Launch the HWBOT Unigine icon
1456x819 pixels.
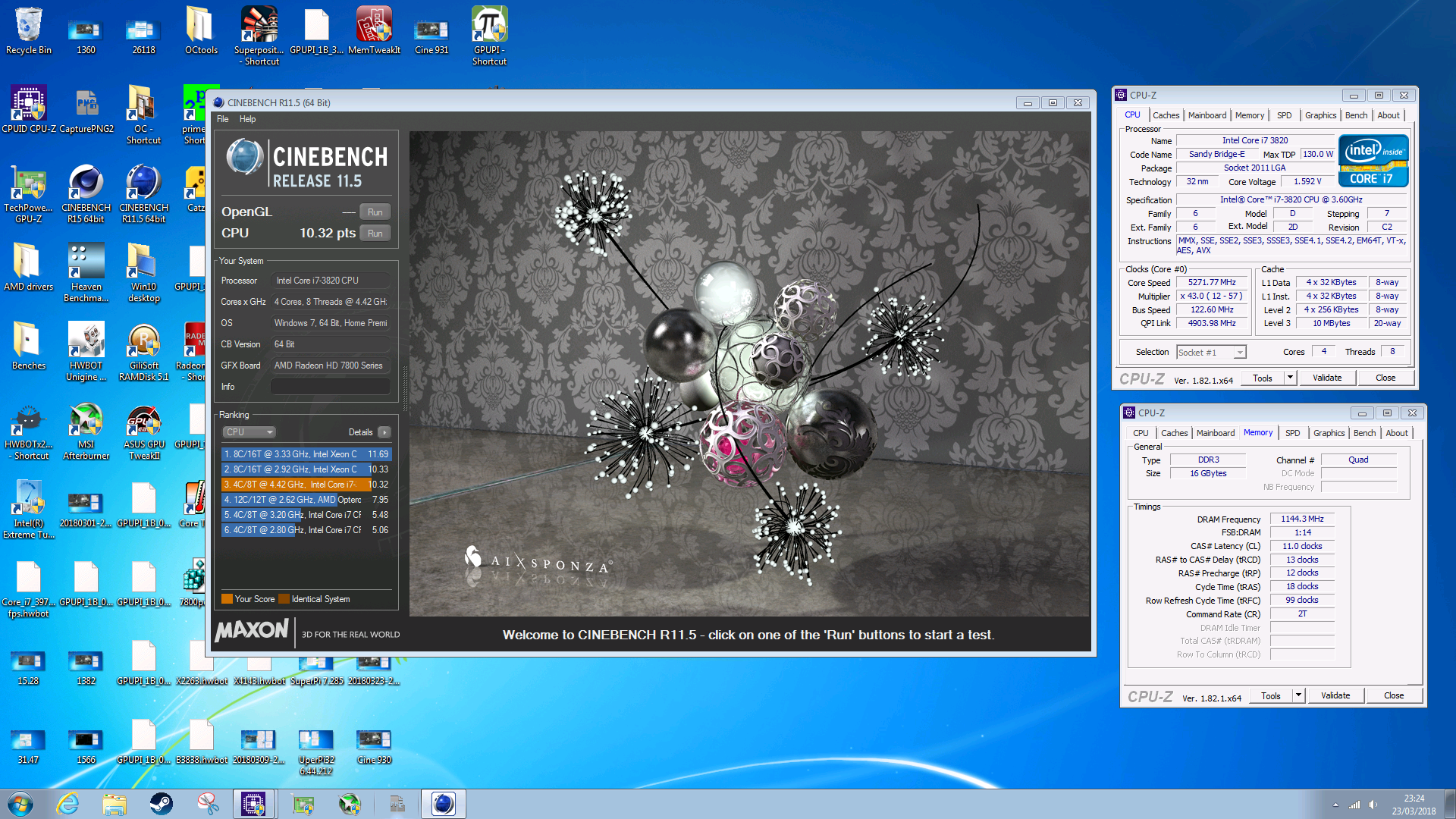pyautogui.click(x=86, y=351)
